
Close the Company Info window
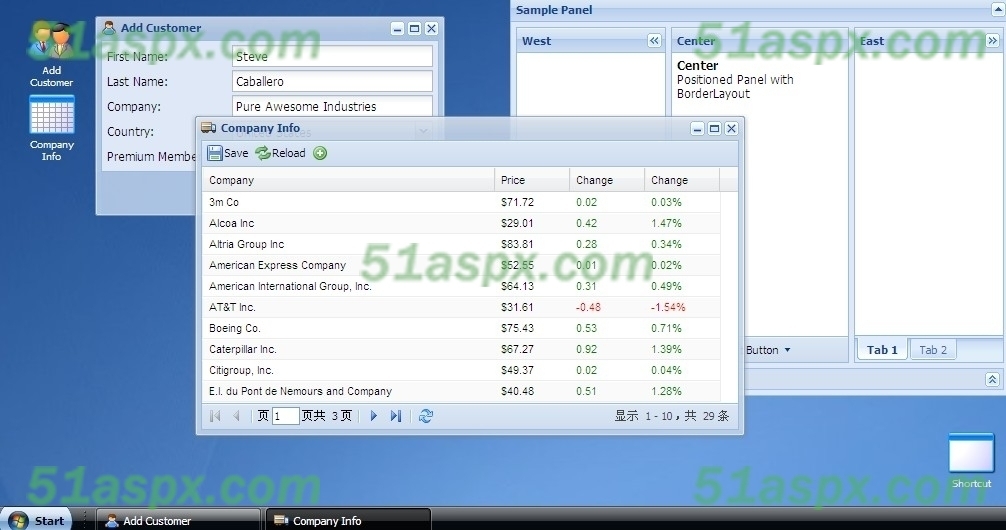(x=731, y=129)
